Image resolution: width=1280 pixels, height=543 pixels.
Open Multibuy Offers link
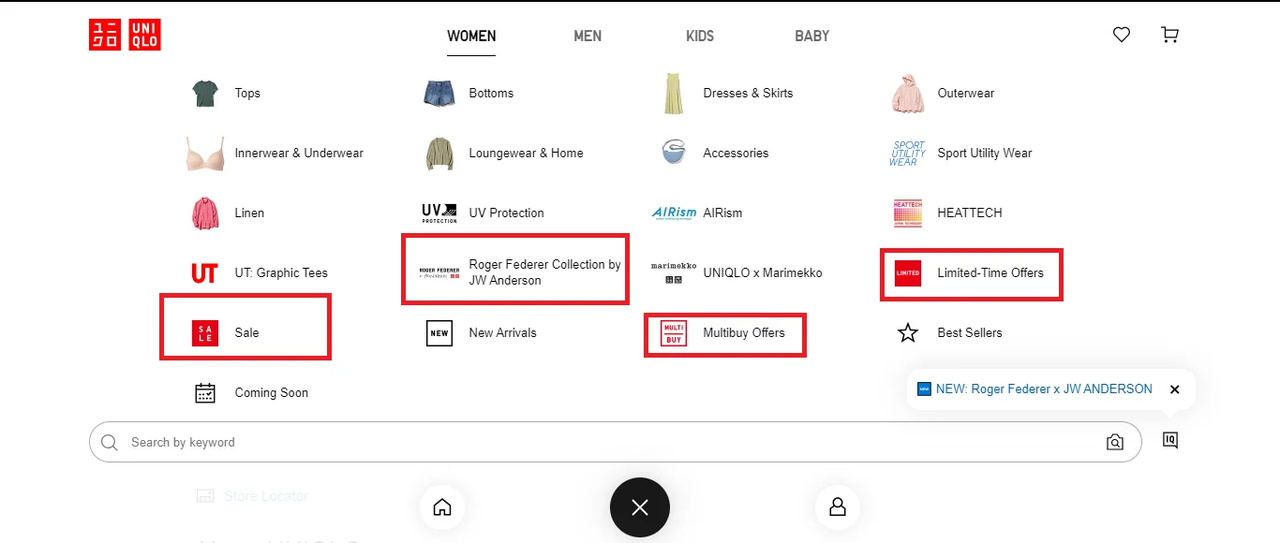tap(743, 333)
